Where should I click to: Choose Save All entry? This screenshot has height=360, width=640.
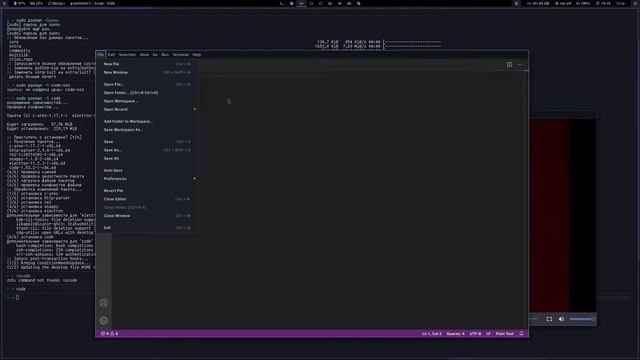click(147, 158)
